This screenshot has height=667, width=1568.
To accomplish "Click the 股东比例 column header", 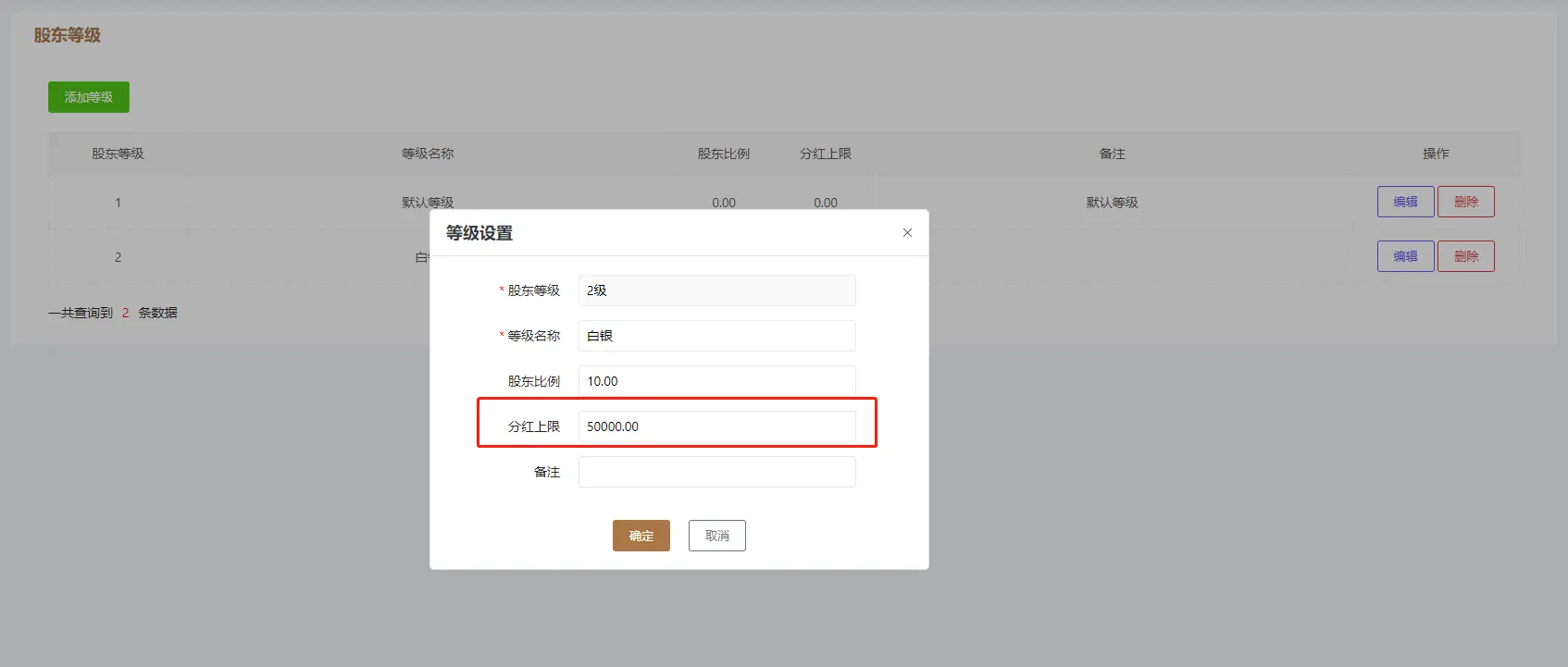I will click(724, 154).
